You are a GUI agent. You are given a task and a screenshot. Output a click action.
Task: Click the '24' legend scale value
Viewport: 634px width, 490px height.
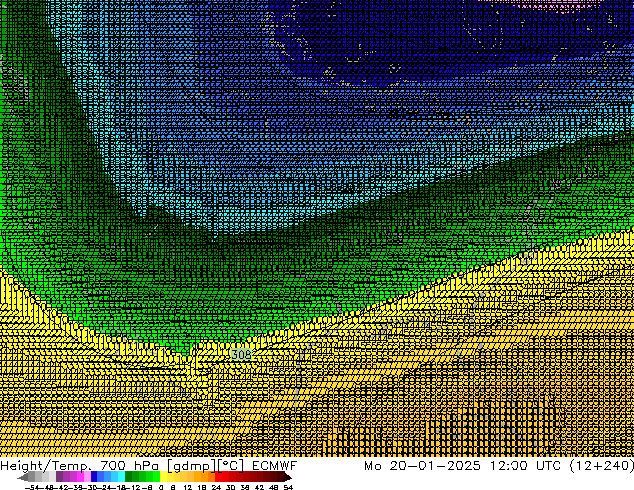pos(216,487)
